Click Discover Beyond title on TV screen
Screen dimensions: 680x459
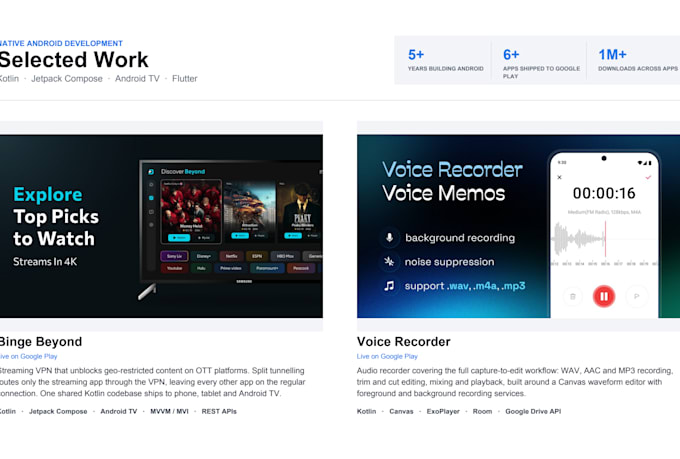183,172
